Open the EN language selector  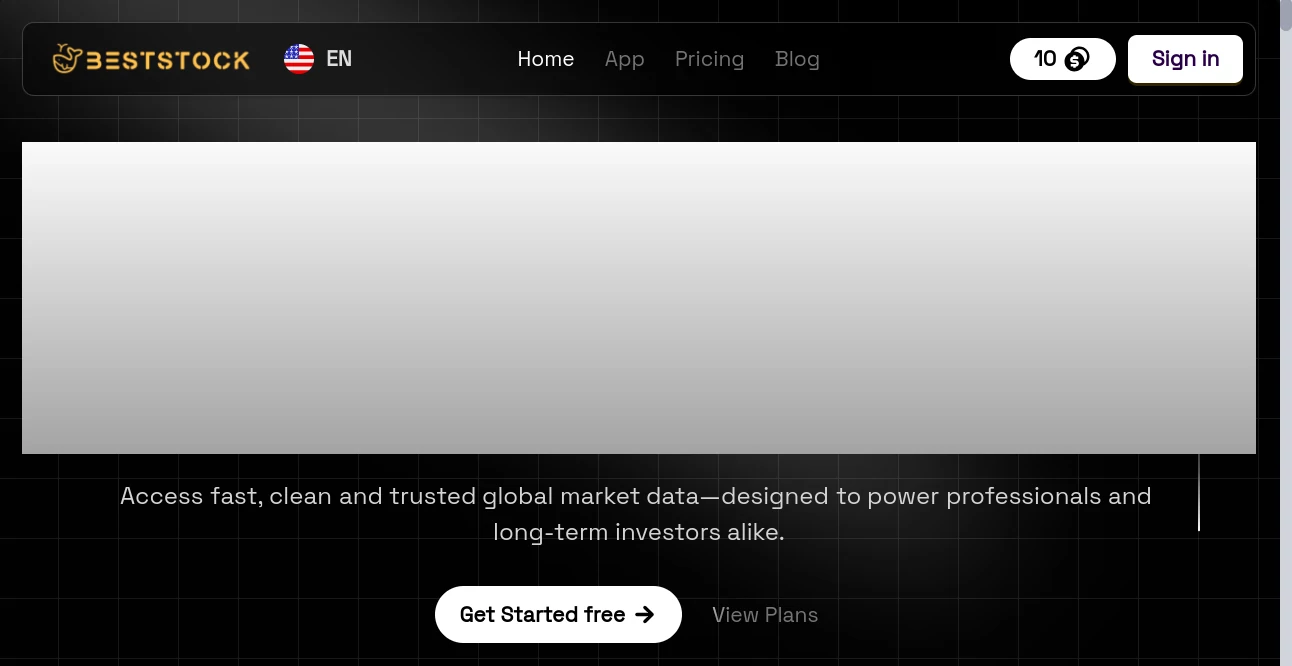(318, 59)
